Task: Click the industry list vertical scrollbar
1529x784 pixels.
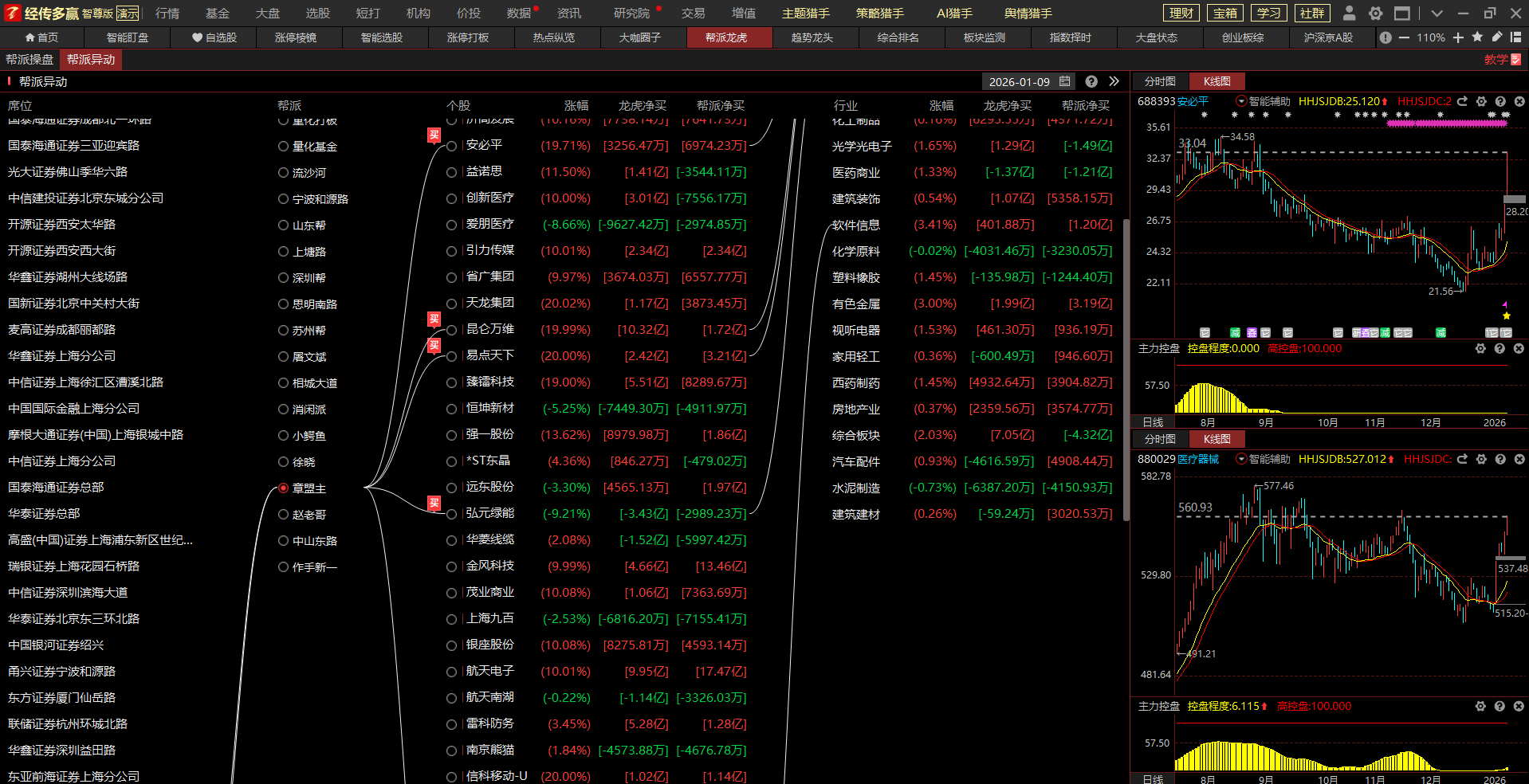Action: 1126,367
